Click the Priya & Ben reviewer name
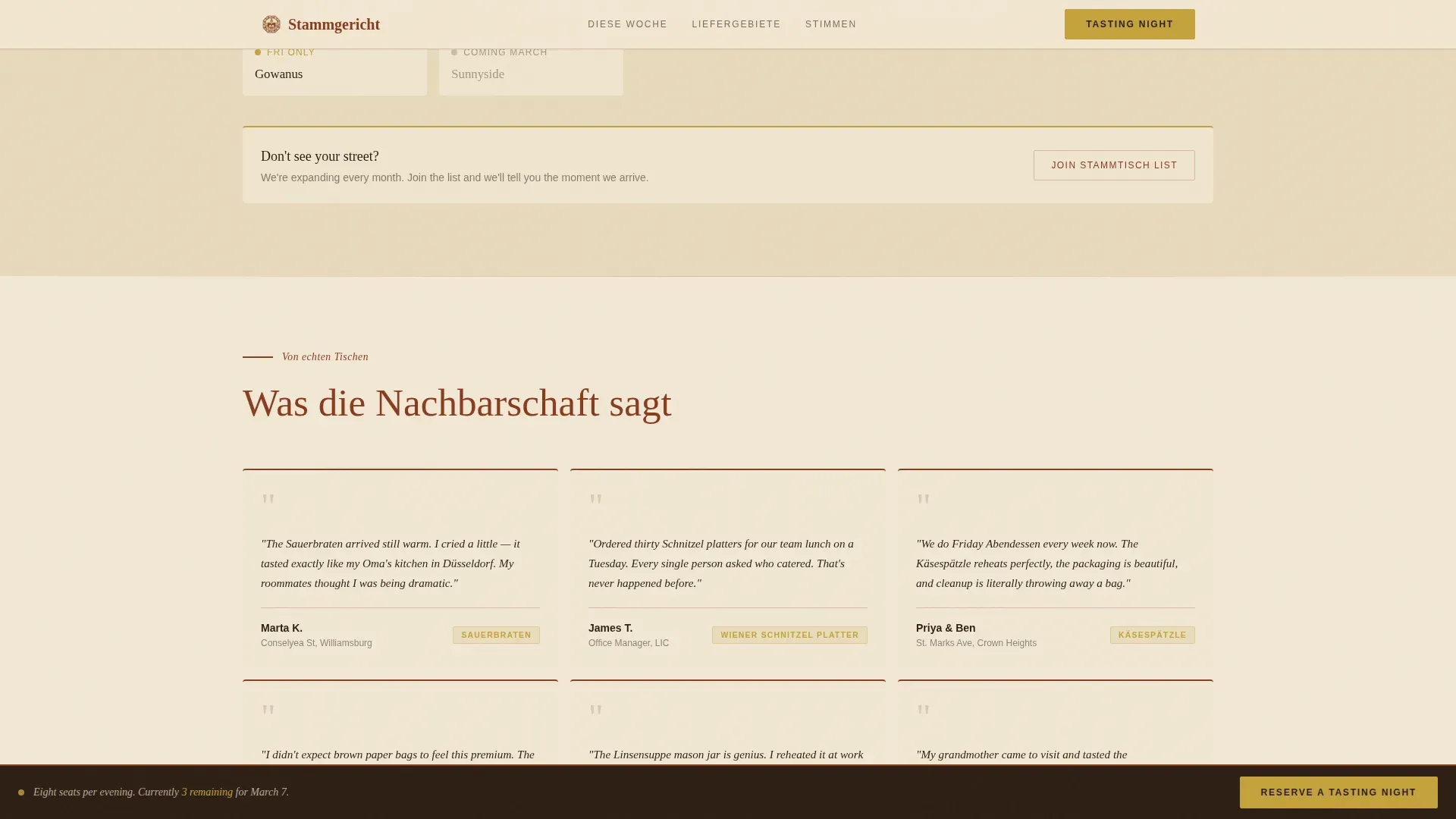Screen dimensions: 1456x819 pos(946,628)
